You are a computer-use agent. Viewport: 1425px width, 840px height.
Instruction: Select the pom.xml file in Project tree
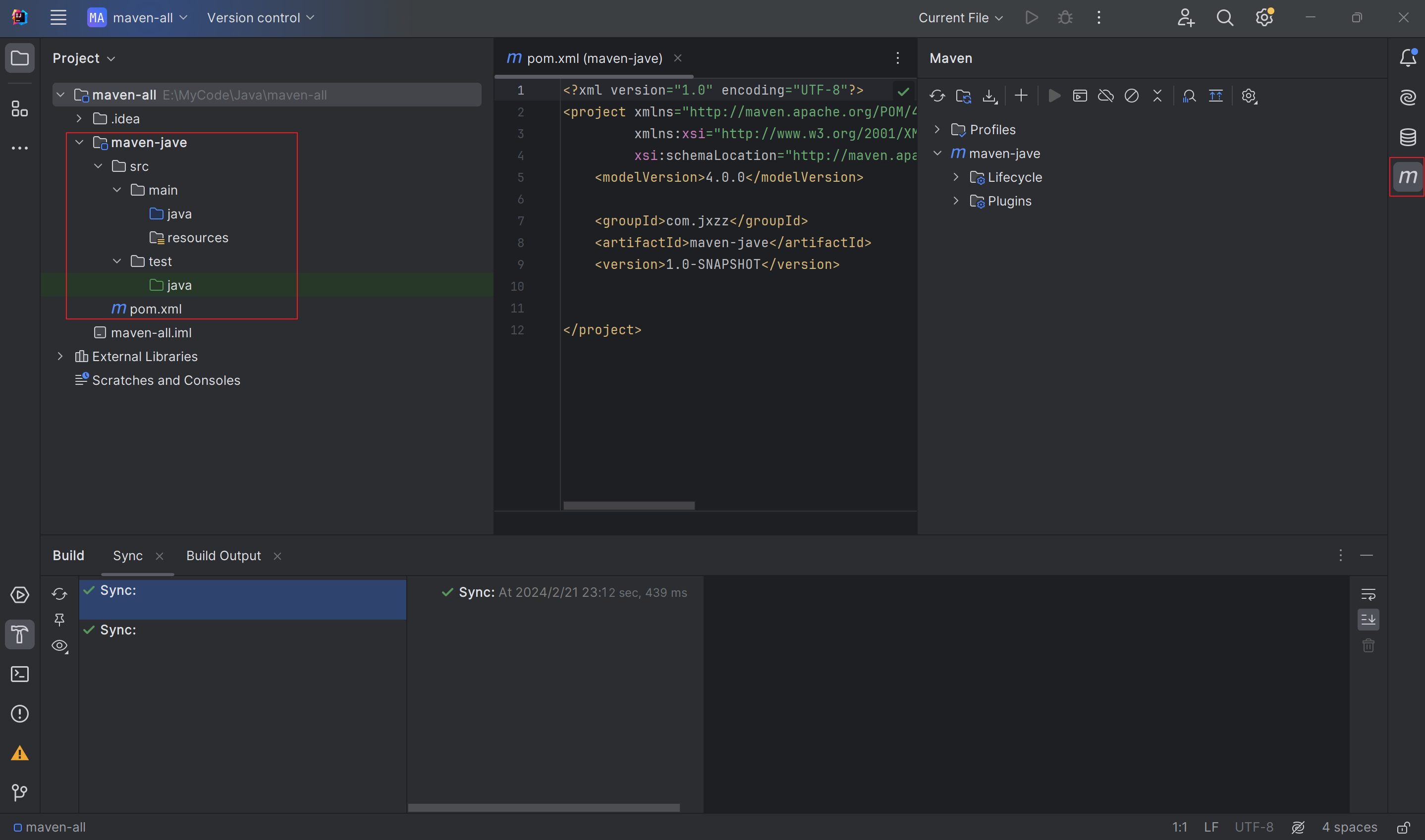point(156,309)
